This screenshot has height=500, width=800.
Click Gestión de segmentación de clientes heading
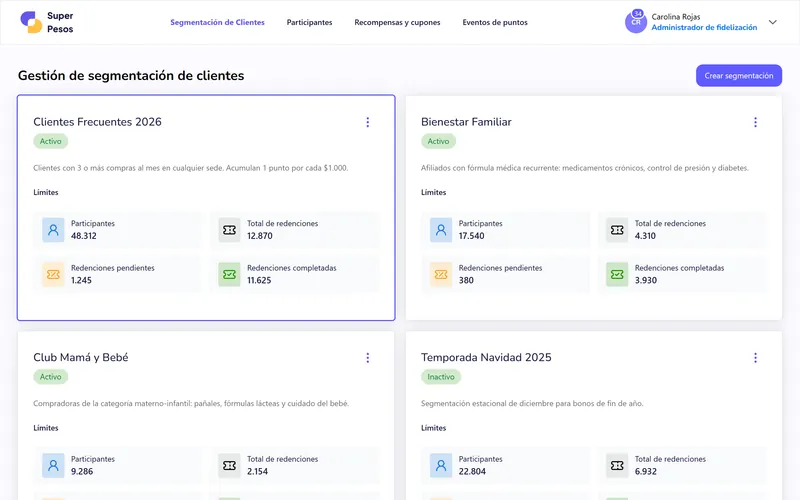click(131, 76)
